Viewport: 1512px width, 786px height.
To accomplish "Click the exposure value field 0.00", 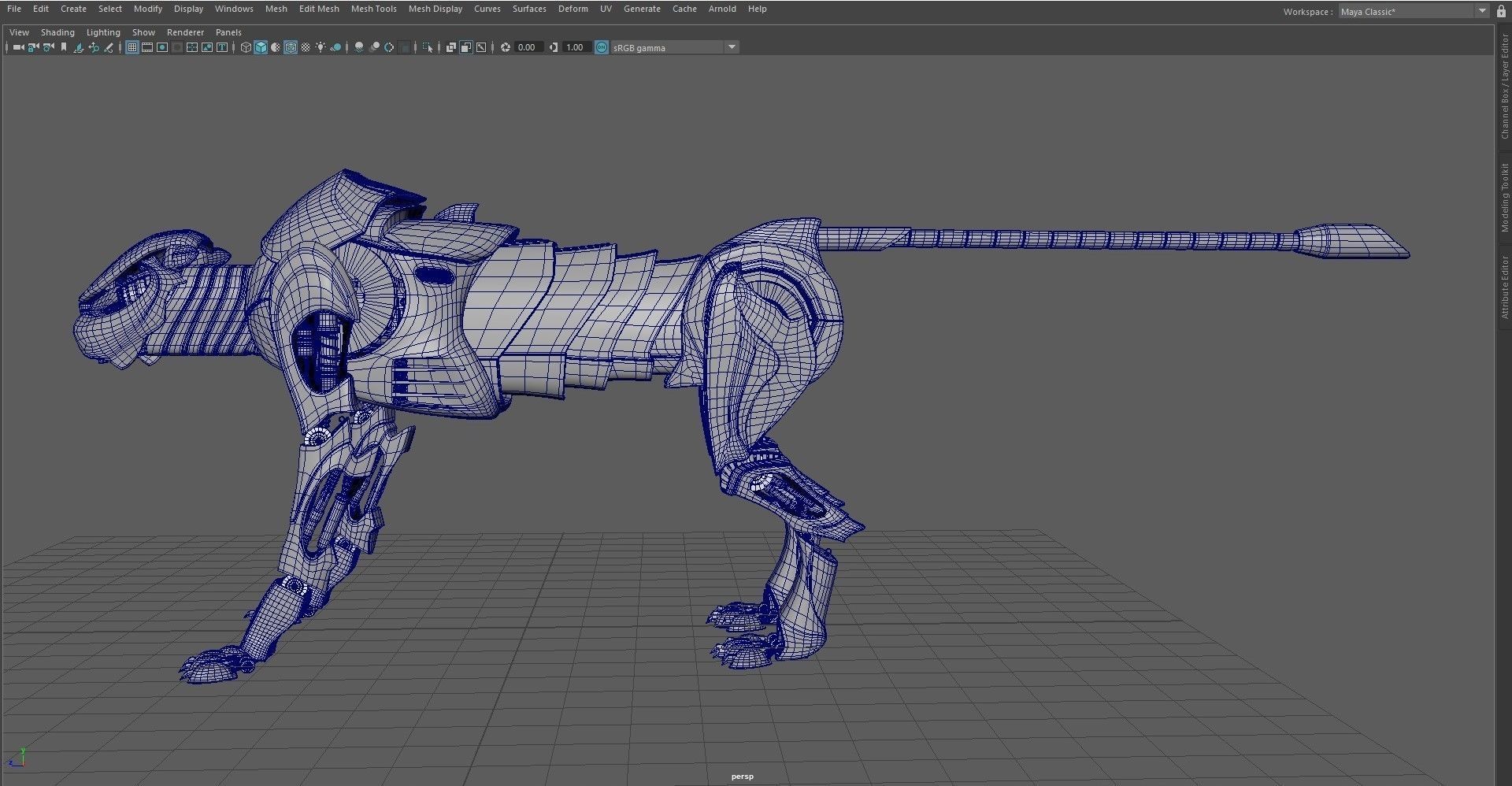I will [528, 47].
